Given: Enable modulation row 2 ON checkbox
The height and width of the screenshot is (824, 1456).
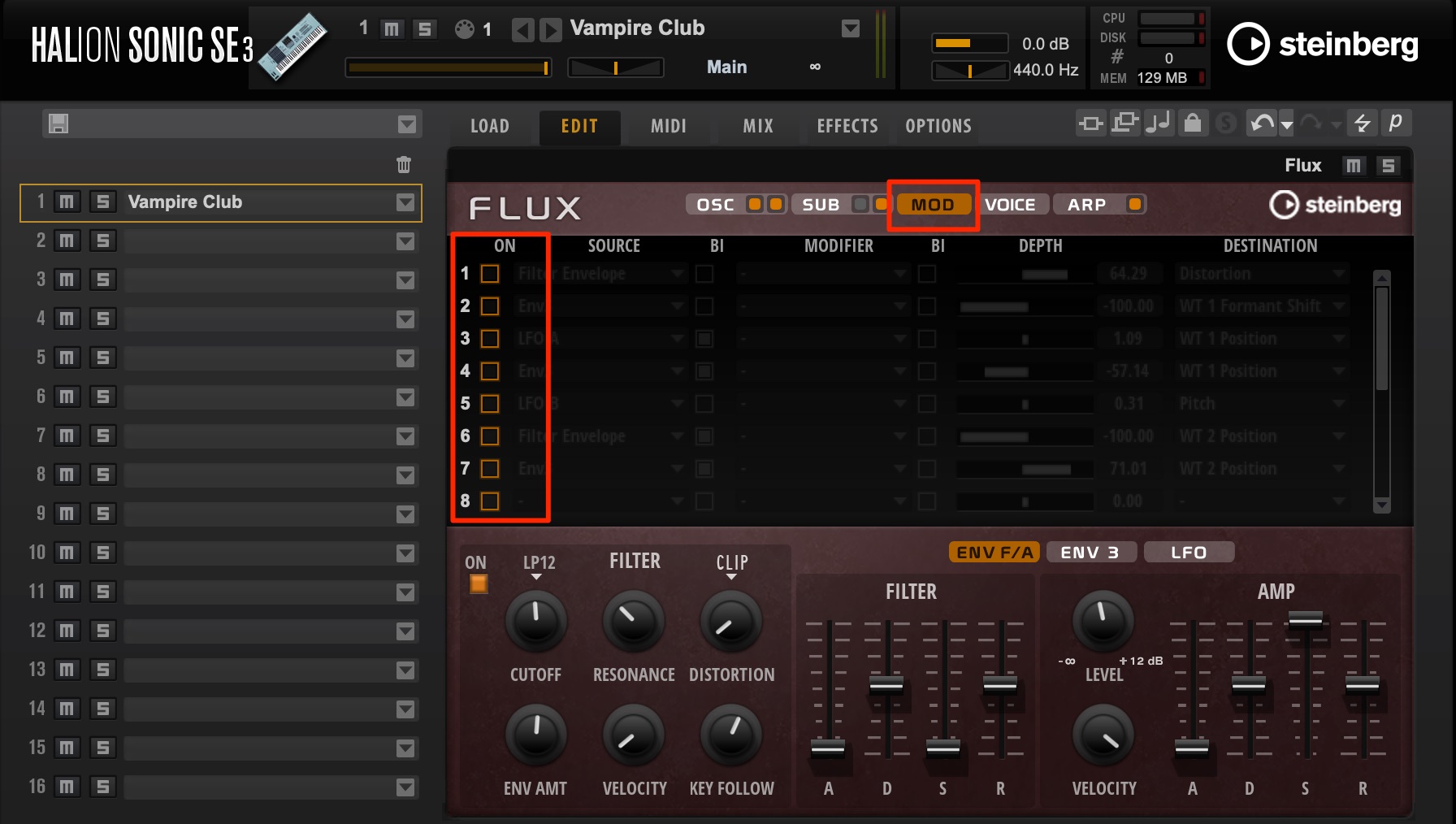Looking at the screenshot, I should 490,306.
